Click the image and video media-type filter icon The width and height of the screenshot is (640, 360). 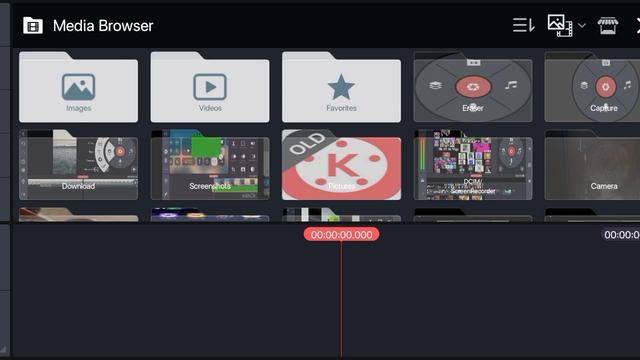tap(560, 26)
